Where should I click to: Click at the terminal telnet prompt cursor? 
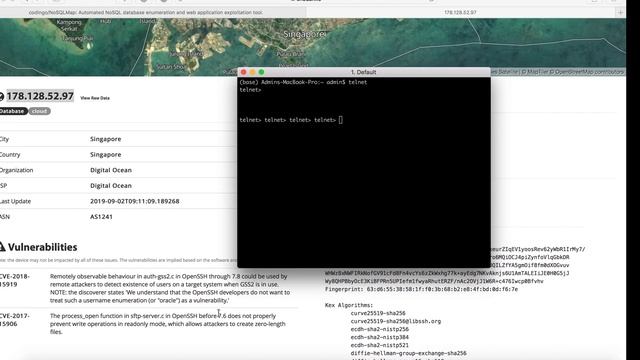pyautogui.click(x=341, y=120)
